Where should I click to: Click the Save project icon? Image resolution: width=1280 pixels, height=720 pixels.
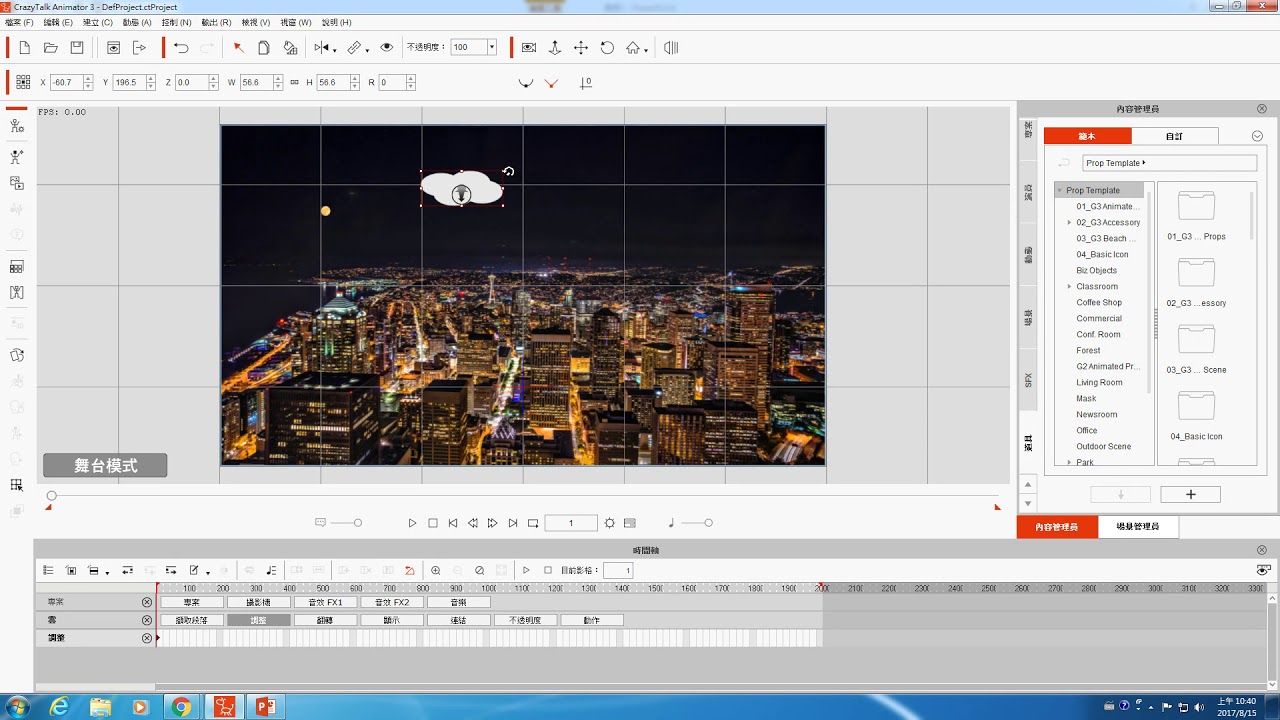pos(77,48)
